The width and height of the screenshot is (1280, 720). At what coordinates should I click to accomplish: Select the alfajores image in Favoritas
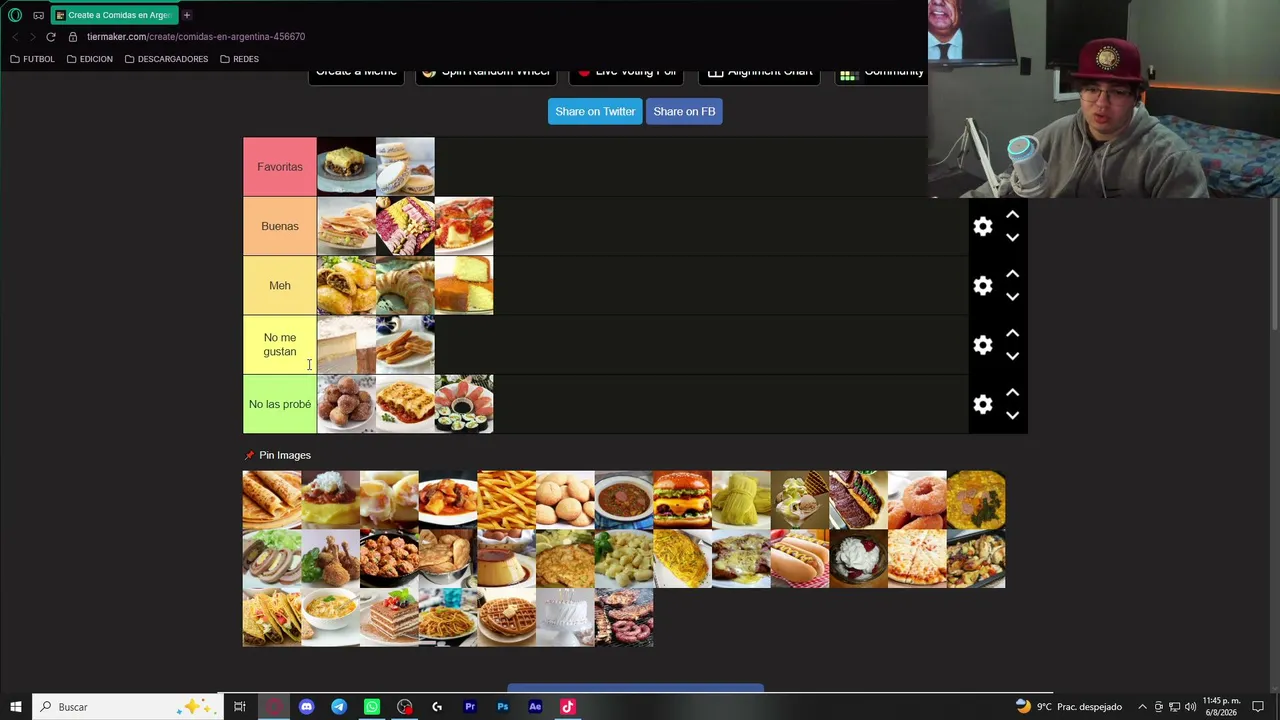coord(405,167)
